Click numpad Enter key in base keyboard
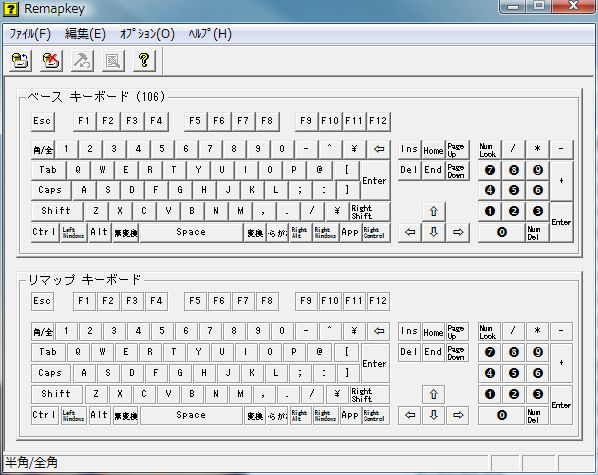Screen dimensions: 598x475 tap(561, 222)
